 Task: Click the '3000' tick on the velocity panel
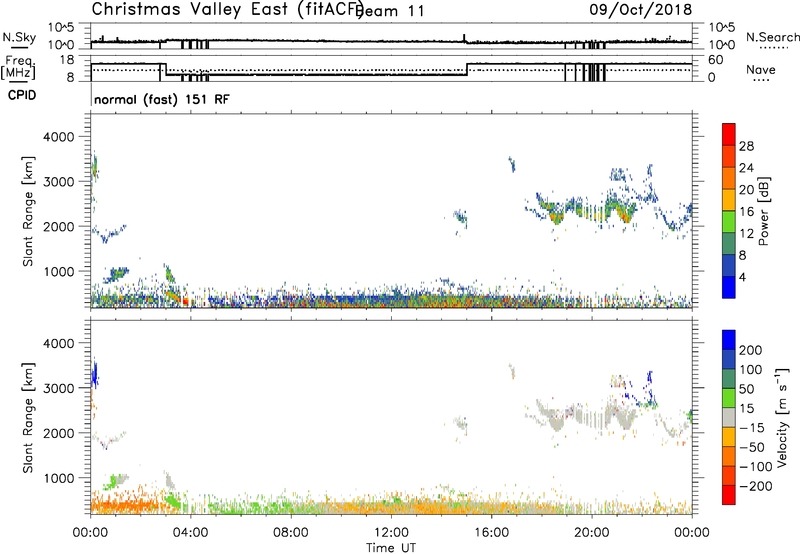coord(59,388)
